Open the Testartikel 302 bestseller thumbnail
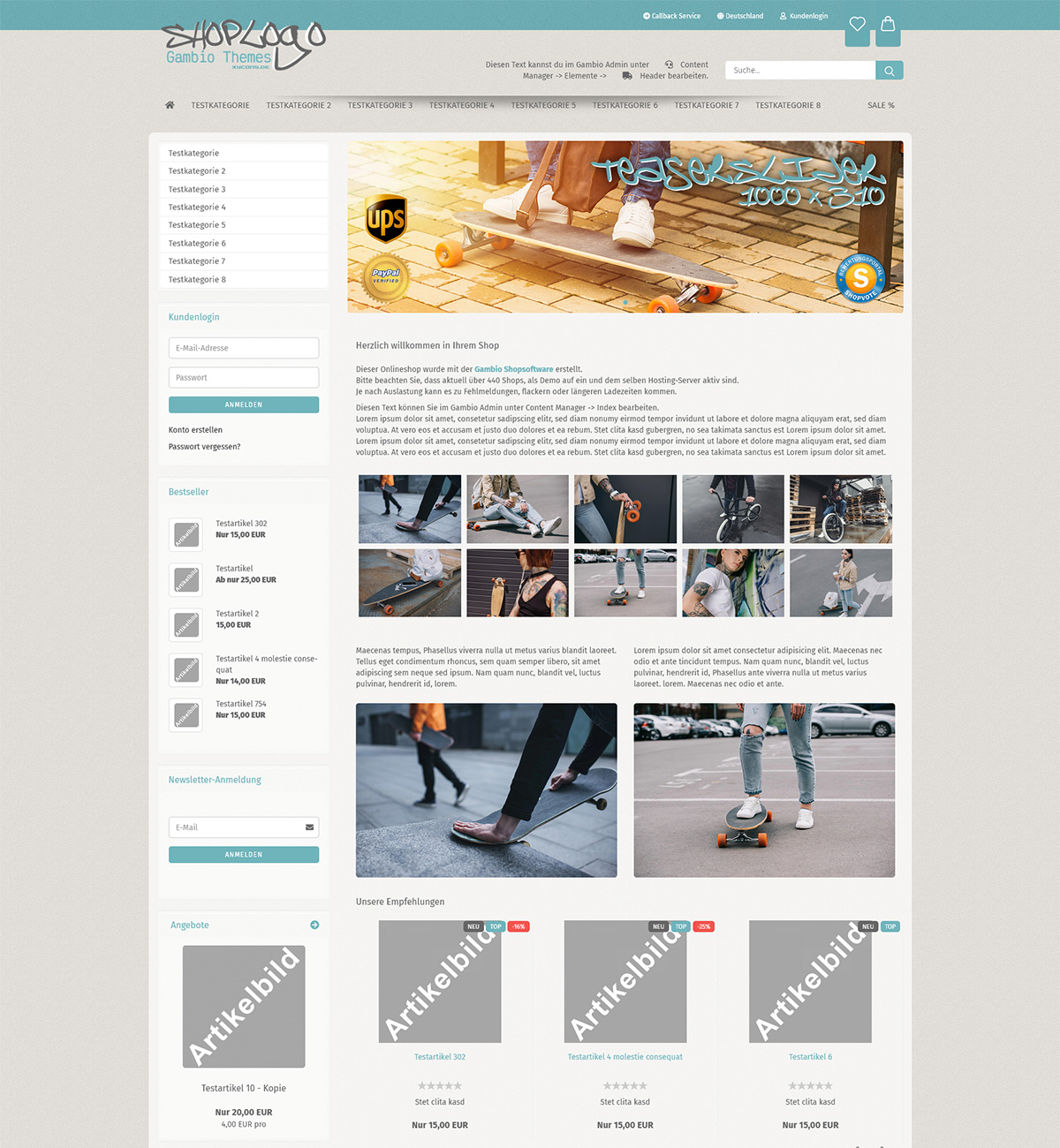 click(186, 534)
